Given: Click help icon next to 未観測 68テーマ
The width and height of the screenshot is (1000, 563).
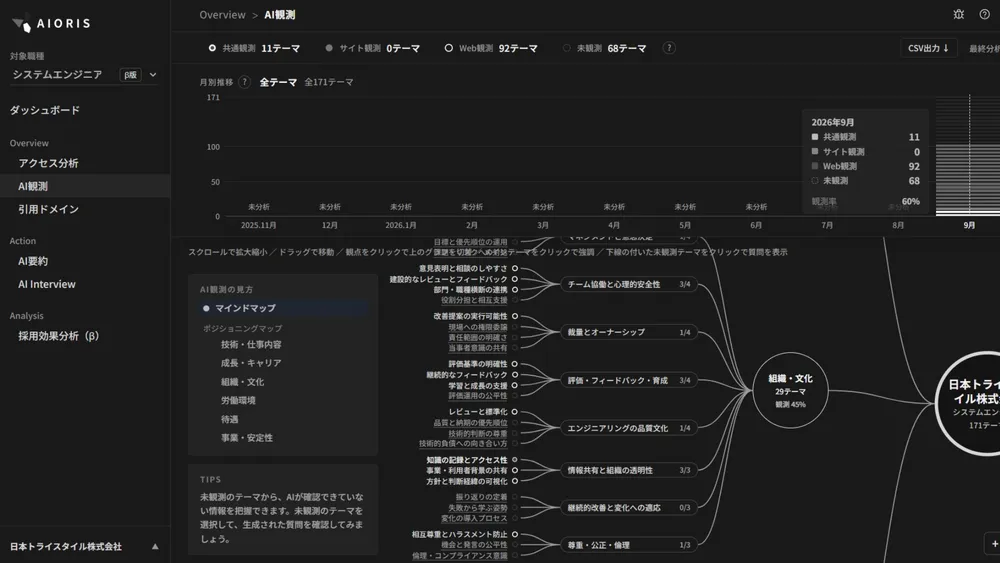Looking at the screenshot, I should pyautogui.click(x=669, y=48).
